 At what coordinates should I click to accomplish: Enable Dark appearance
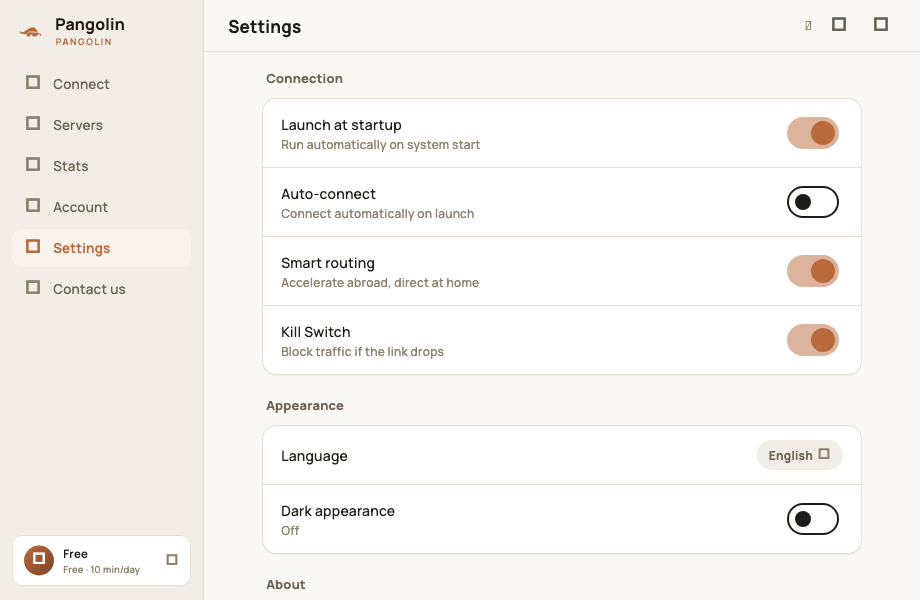[x=813, y=519]
